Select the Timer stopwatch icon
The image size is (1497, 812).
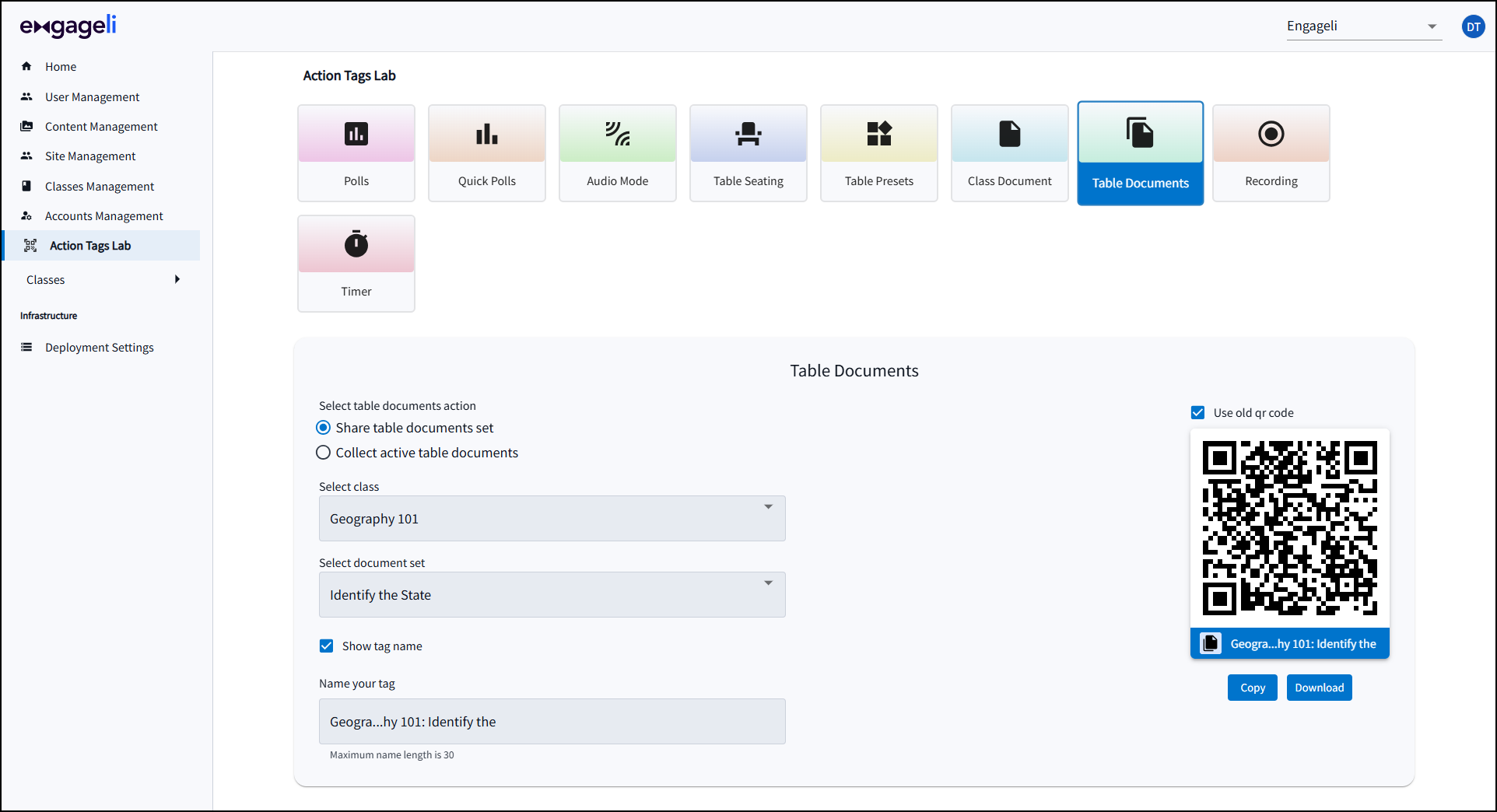356,243
